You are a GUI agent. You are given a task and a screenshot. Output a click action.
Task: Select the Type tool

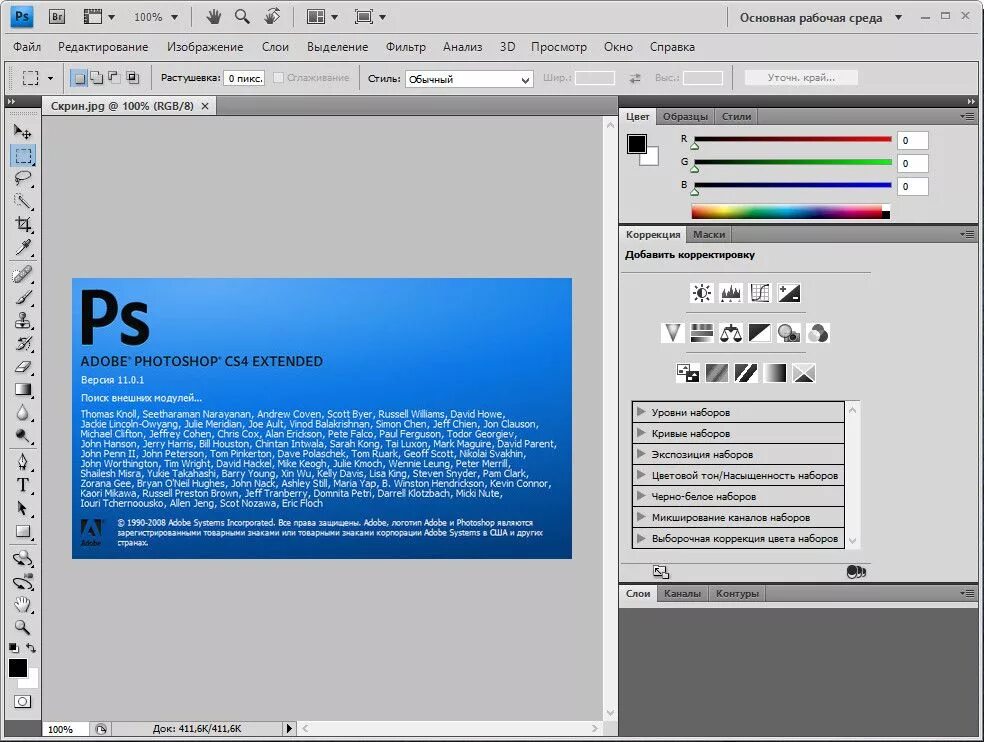pyautogui.click(x=23, y=485)
